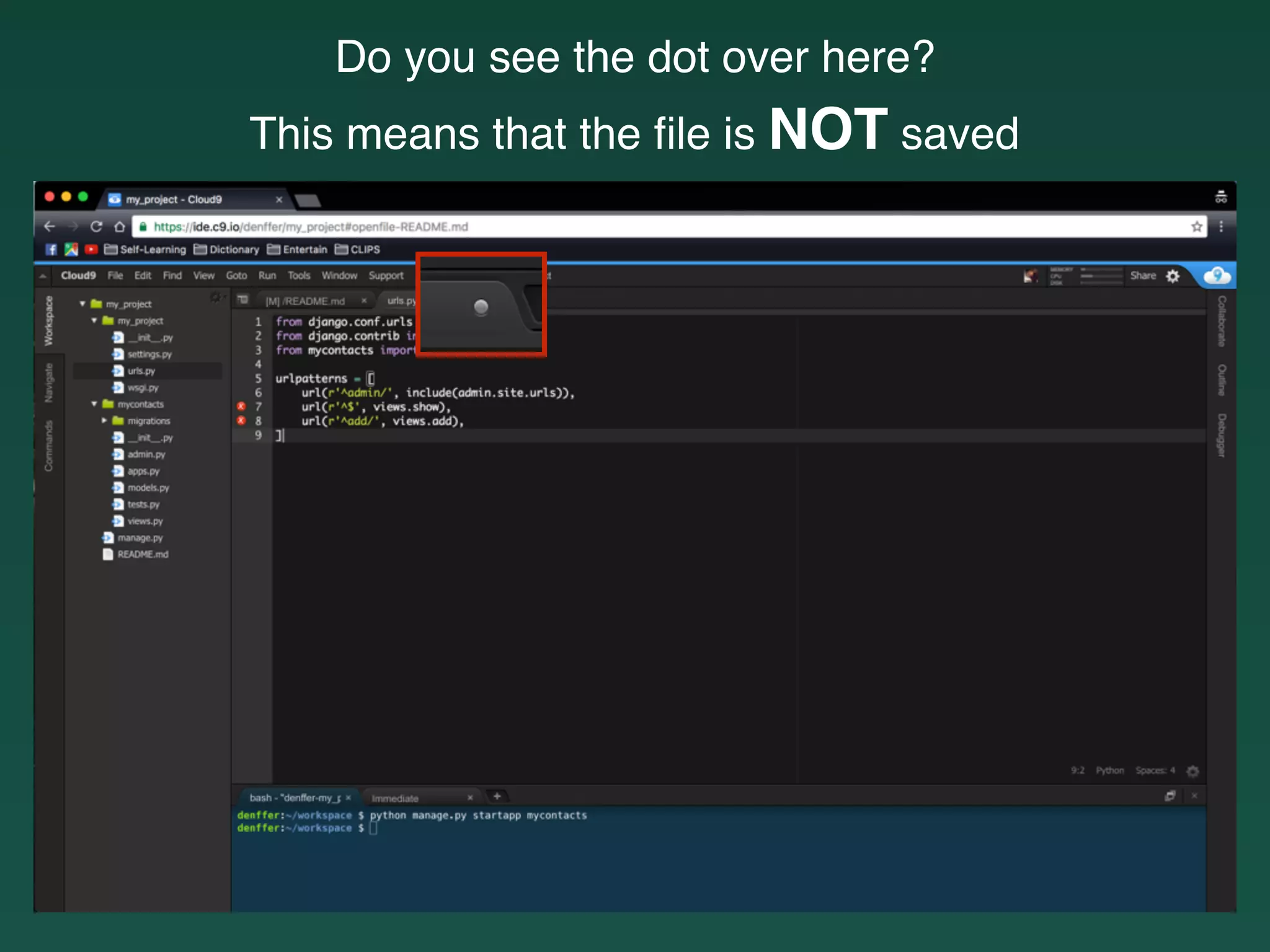Expand the migrations folder
The height and width of the screenshot is (952, 1270).
(104, 421)
